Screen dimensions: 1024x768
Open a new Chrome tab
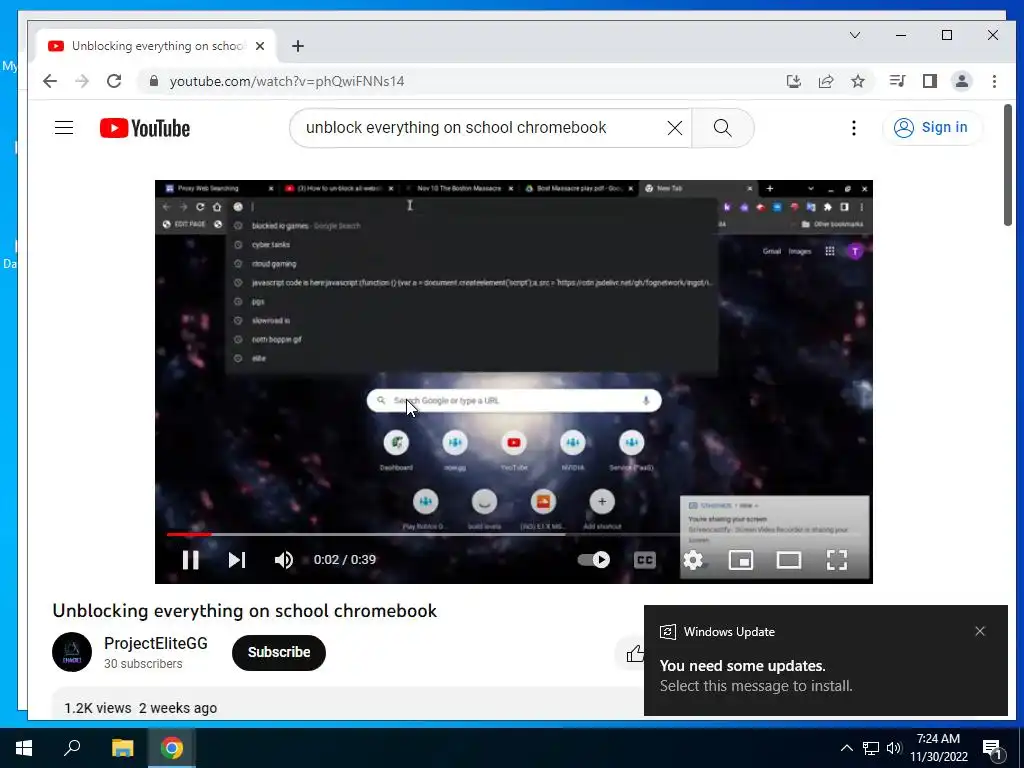click(298, 46)
